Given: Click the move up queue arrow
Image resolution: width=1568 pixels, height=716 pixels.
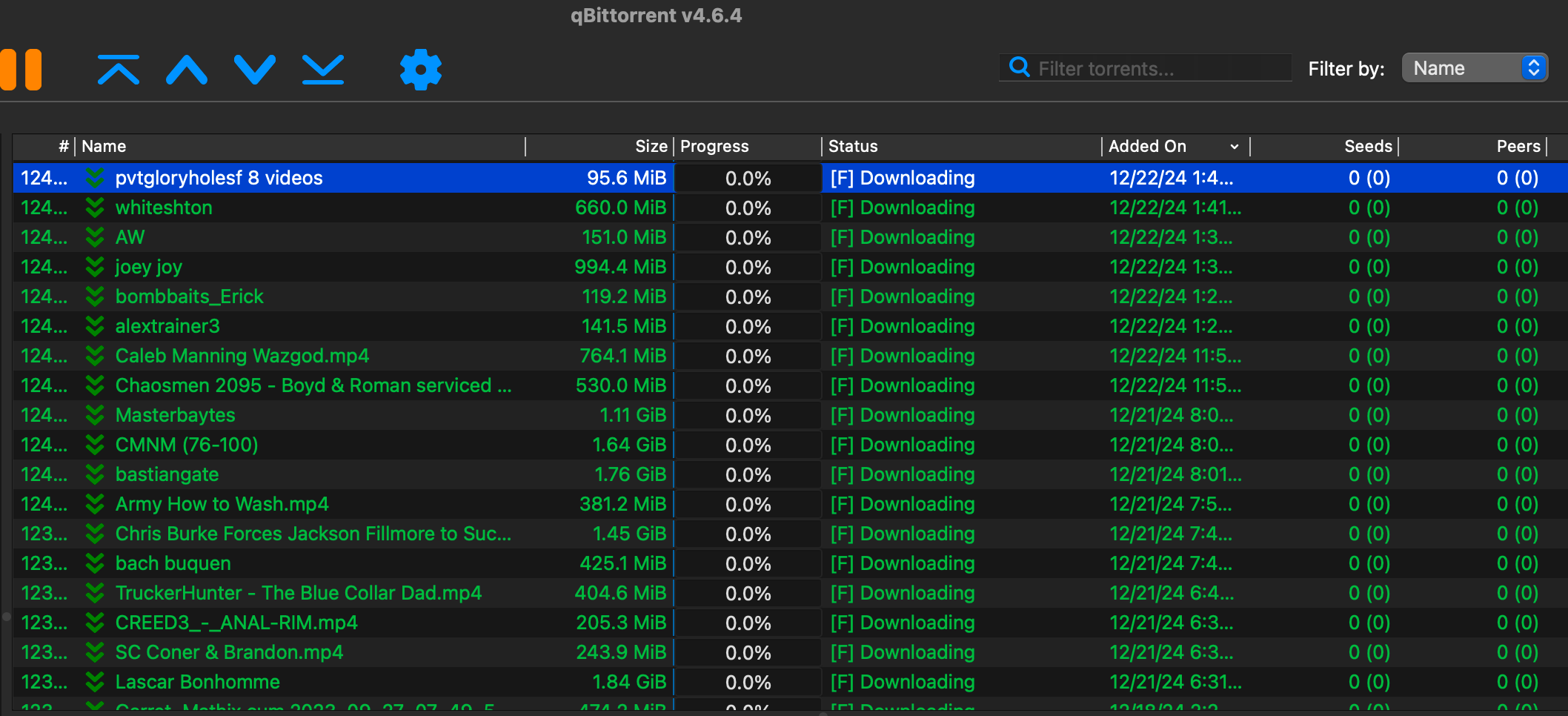Looking at the screenshot, I should click(187, 70).
